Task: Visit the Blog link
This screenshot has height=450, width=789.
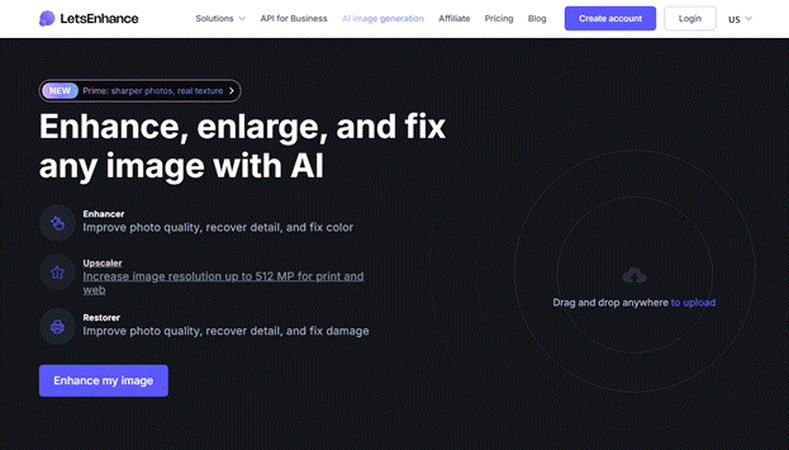Action: [x=537, y=19]
